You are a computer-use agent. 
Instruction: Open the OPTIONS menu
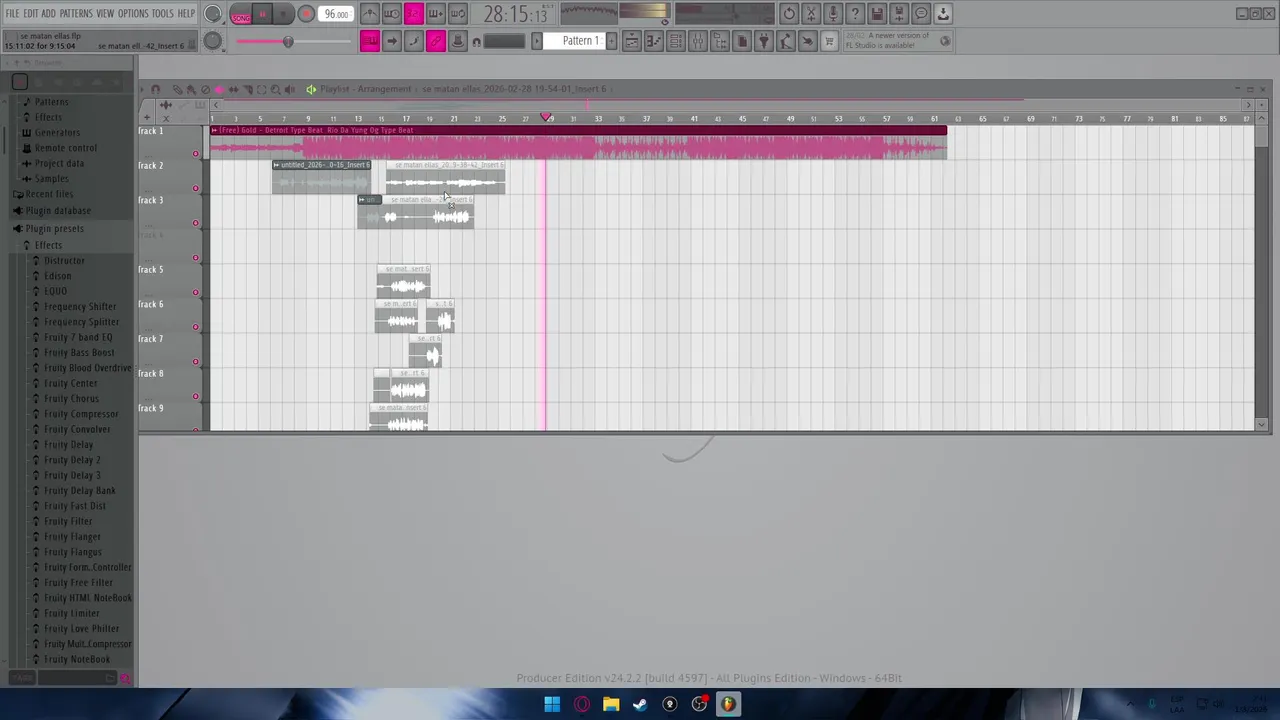pos(133,13)
